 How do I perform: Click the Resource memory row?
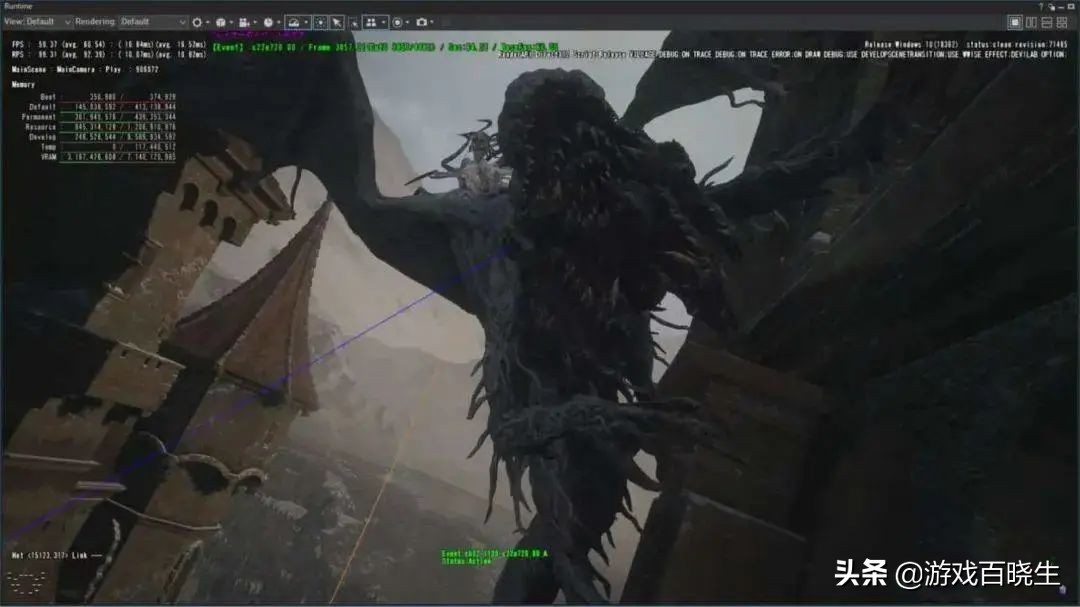pyautogui.click(x=101, y=127)
